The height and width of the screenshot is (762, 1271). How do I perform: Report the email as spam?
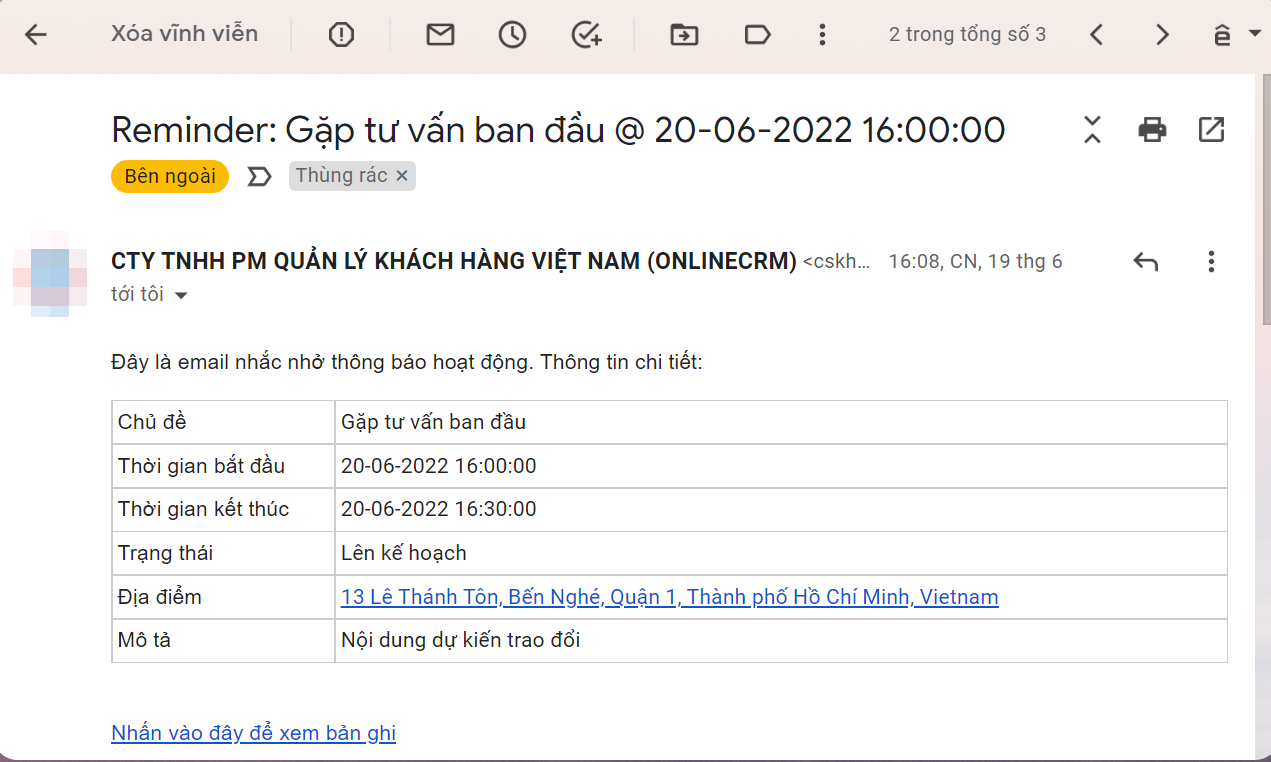click(340, 34)
